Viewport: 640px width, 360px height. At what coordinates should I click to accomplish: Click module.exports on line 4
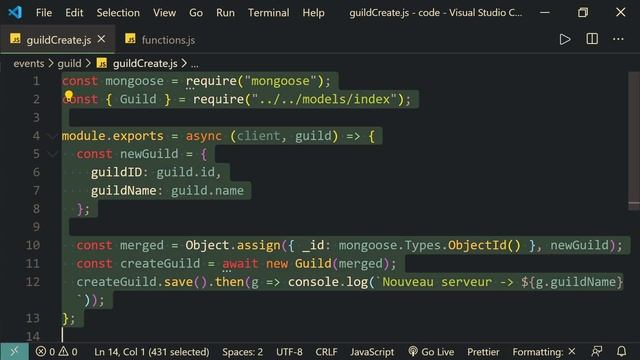click(x=113, y=136)
